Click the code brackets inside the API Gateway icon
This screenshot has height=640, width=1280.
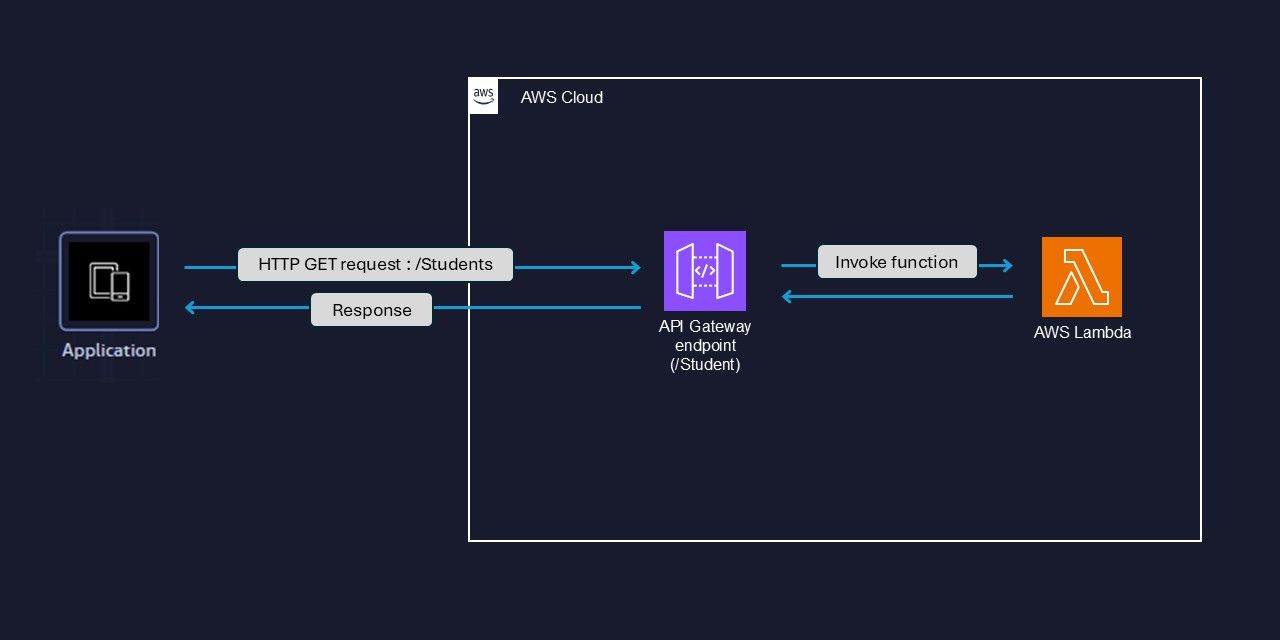pyautogui.click(x=704, y=271)
